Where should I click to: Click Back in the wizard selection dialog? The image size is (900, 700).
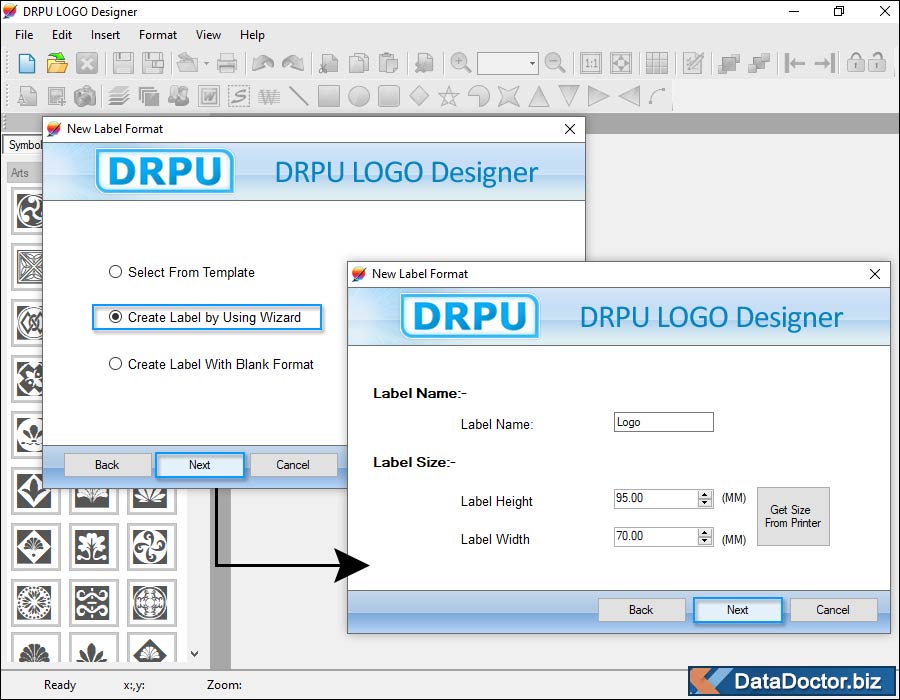click(107, 465)
